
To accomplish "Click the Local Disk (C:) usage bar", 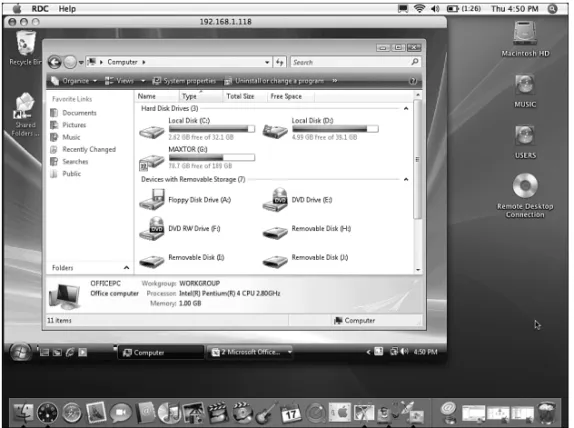I will [212, 129].
